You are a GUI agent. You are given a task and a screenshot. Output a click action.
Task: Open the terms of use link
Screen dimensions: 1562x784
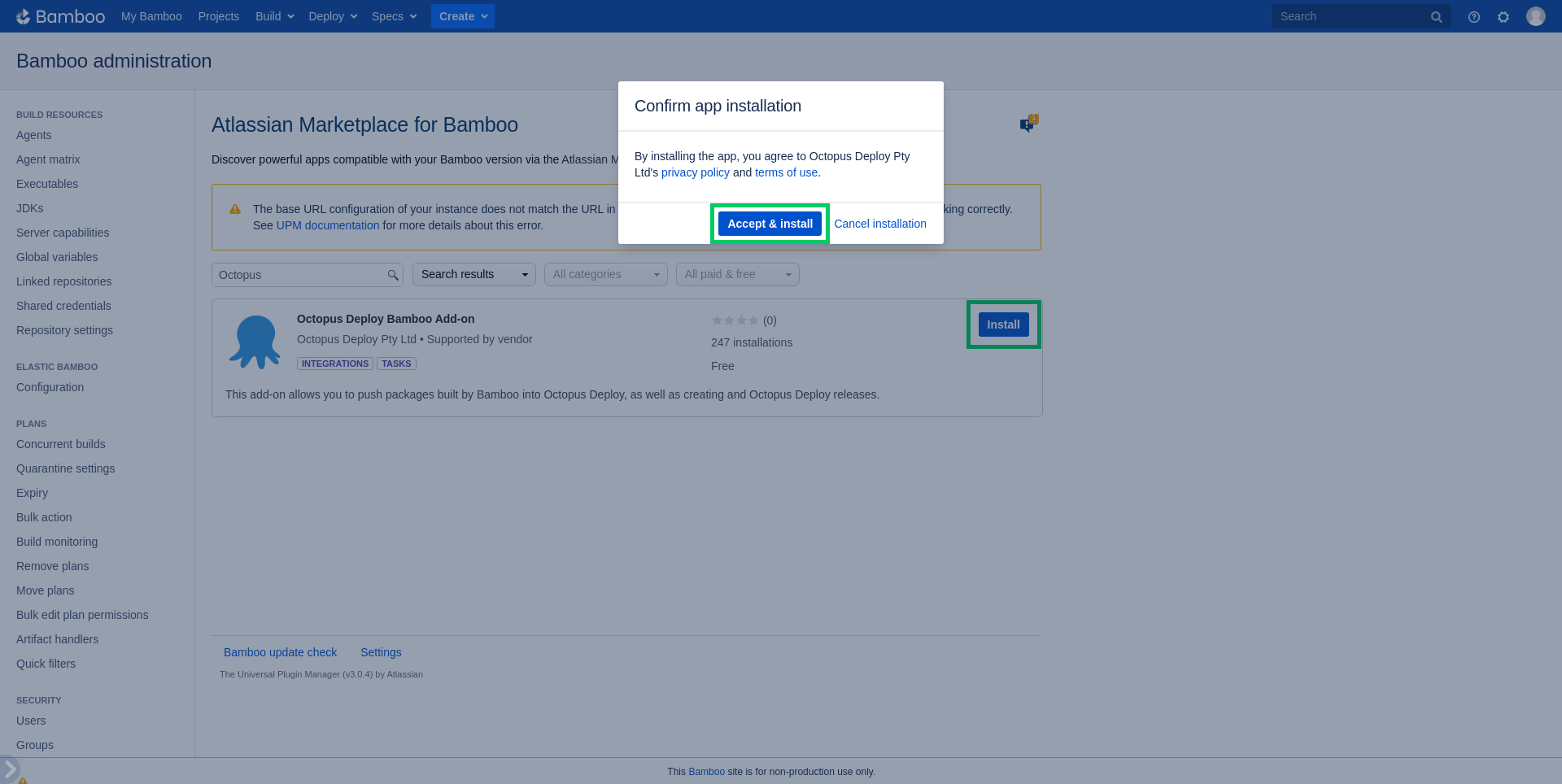pyautogui.click(x=786, y=172)
